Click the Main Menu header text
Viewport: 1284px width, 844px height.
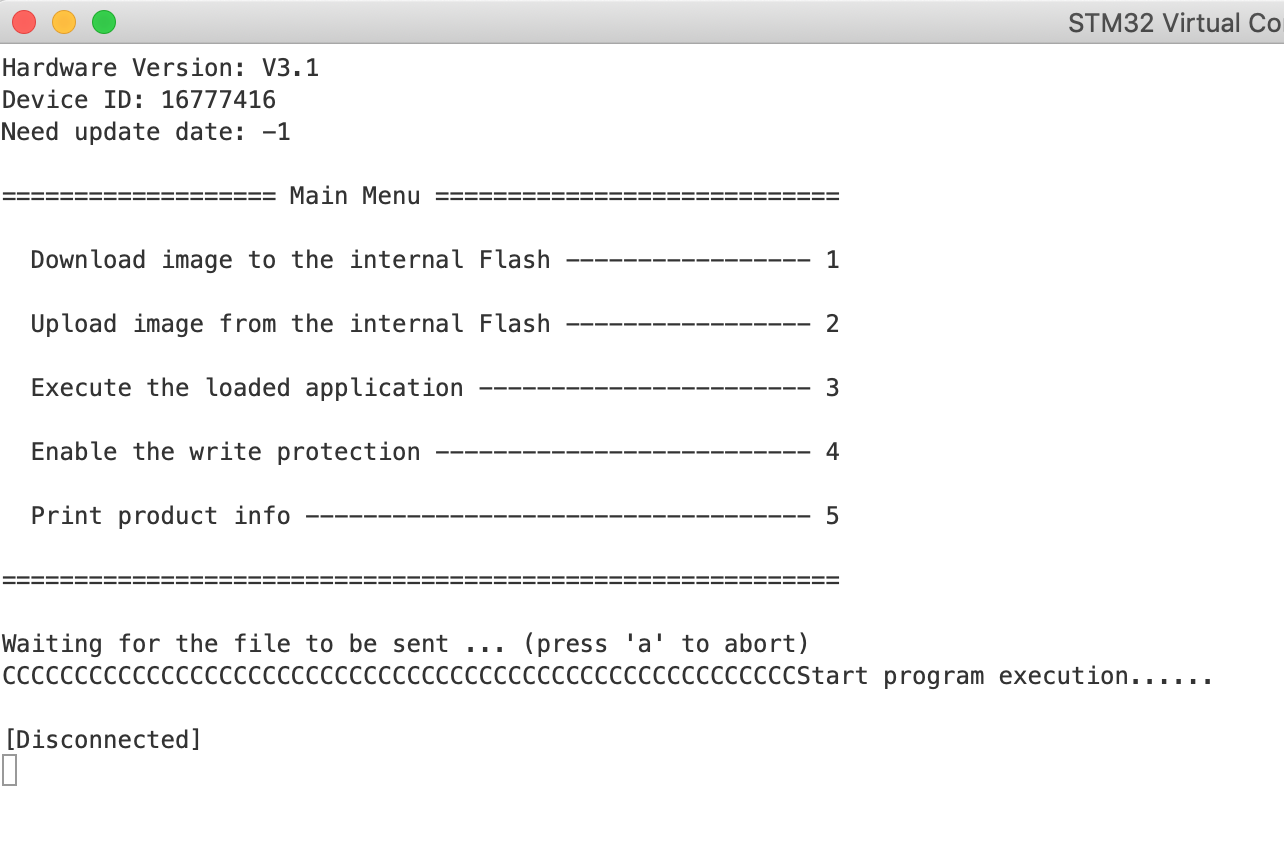click(x=355, y=196)
